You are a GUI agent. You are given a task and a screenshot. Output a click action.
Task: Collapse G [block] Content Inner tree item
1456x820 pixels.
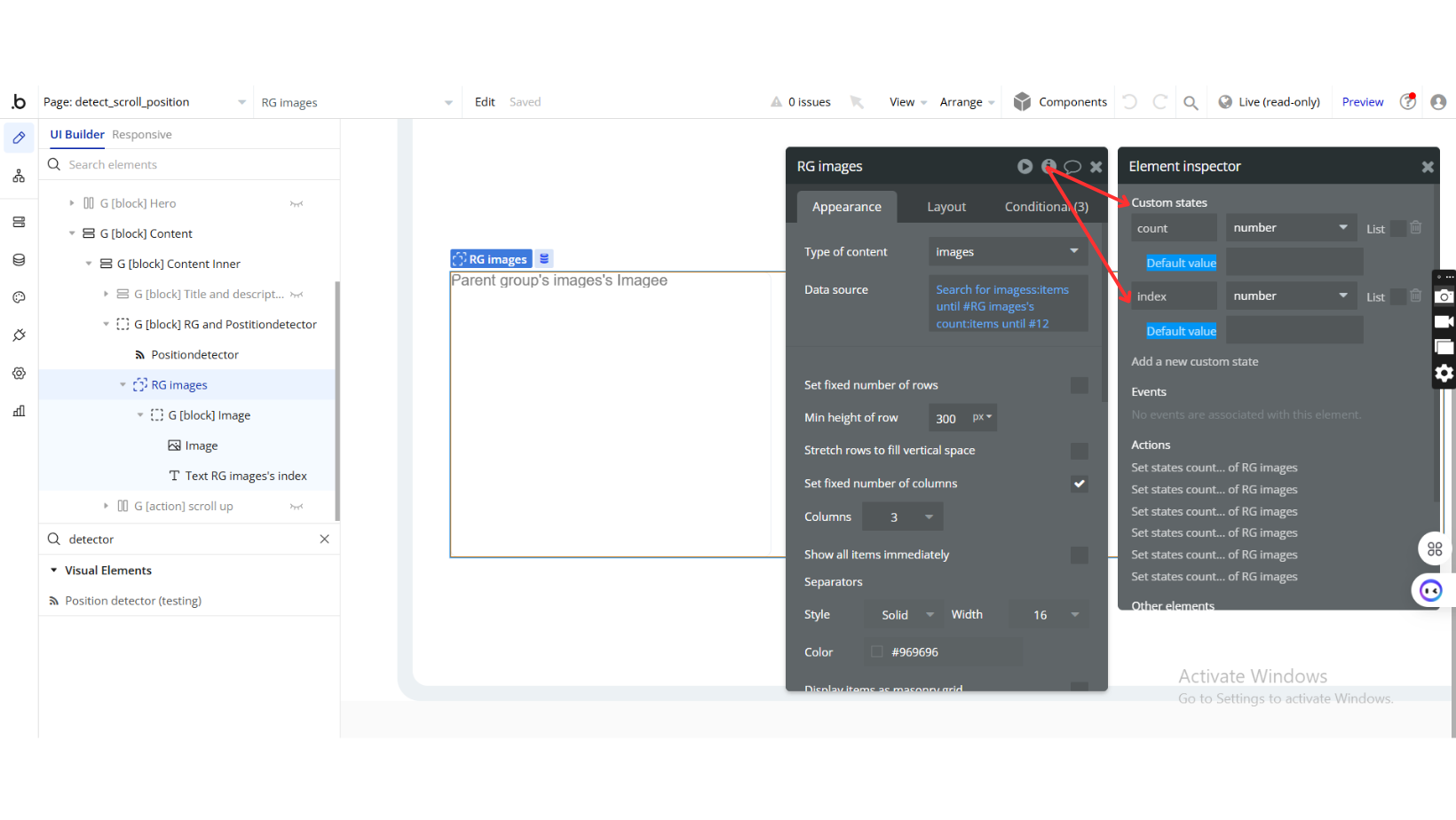click(x=89, y=264)
